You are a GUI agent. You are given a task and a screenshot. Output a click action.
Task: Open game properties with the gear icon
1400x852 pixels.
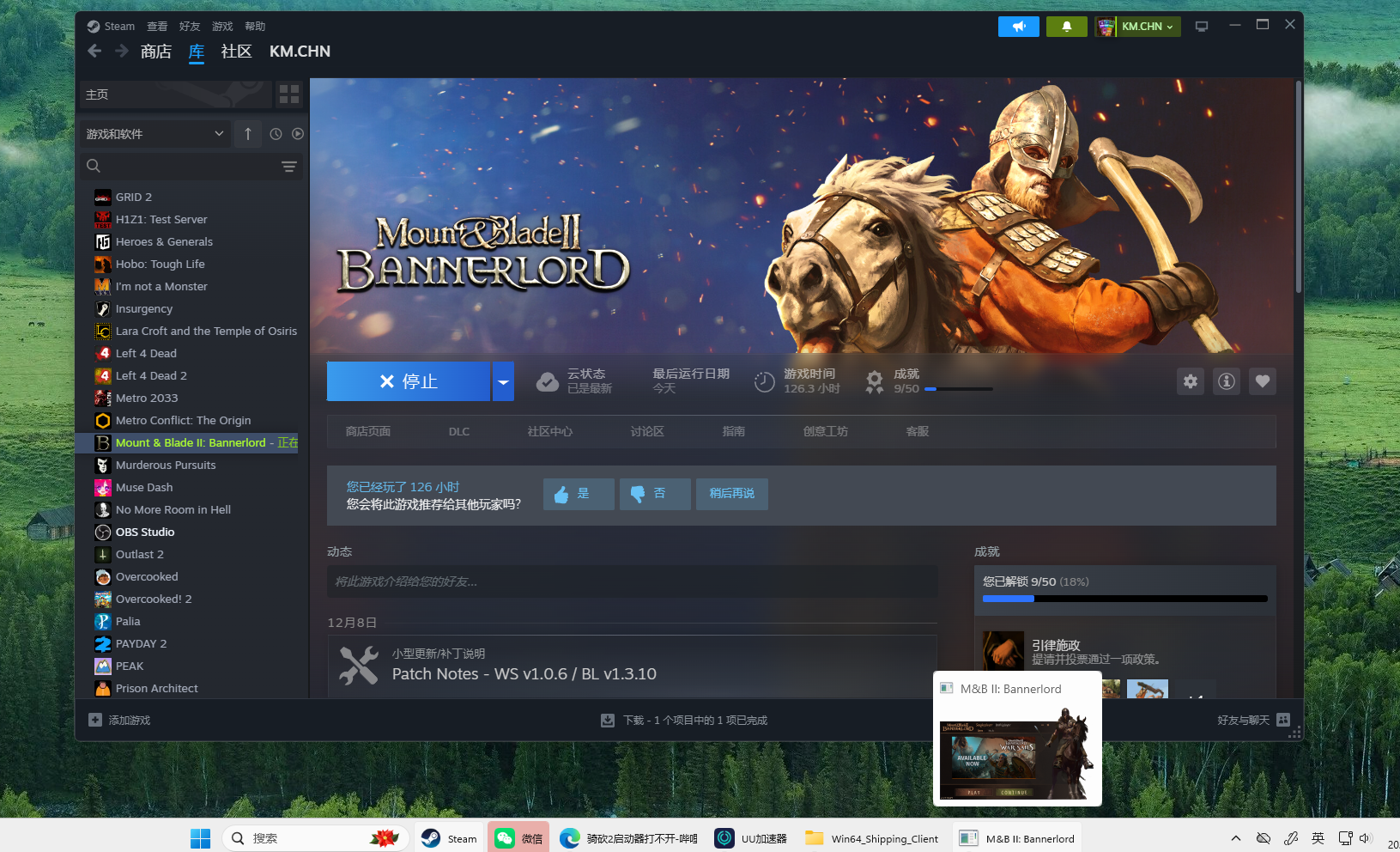click(1190, 381)
